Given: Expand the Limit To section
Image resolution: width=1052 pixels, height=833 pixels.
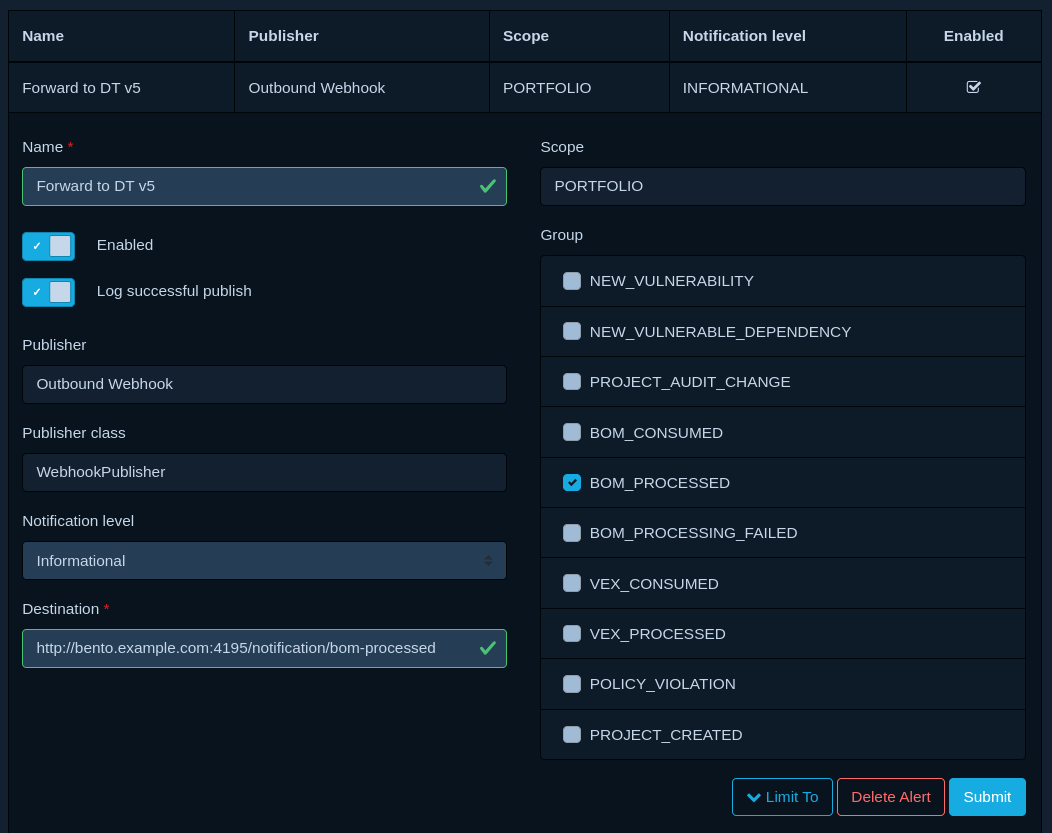Looking at the screenshot, I should pos(782,797).
